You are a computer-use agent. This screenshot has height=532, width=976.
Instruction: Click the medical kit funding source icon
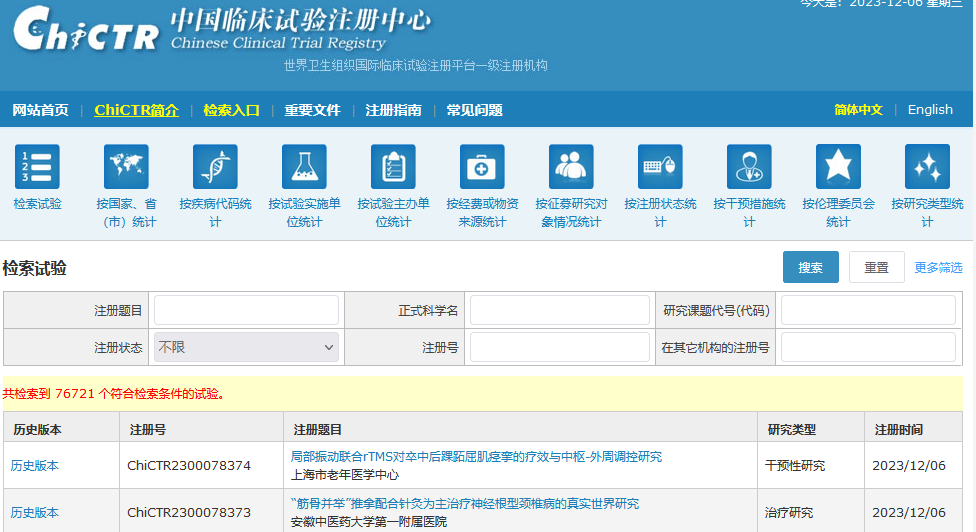(482, 167)
